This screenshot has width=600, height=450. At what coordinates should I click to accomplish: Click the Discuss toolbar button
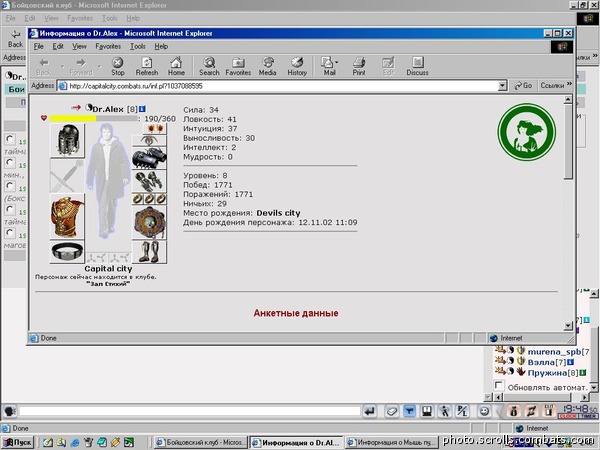(417, 66)
